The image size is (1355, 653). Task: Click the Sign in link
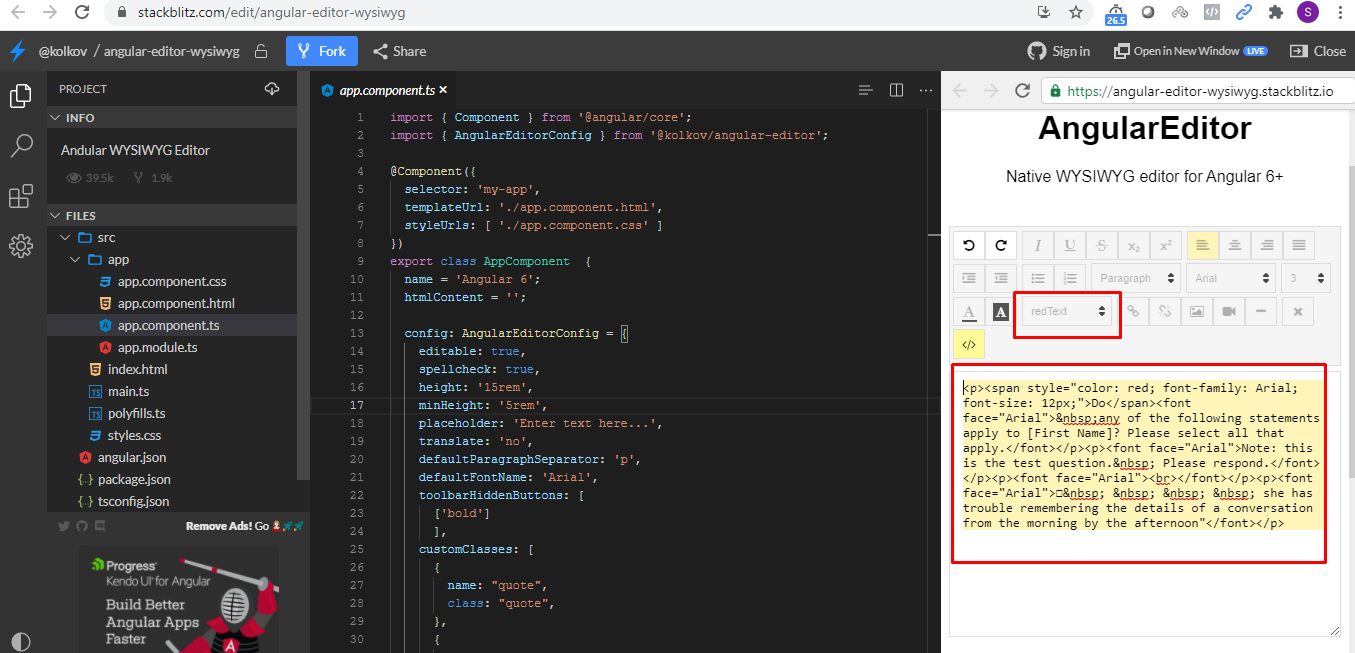coord(1059,51)
